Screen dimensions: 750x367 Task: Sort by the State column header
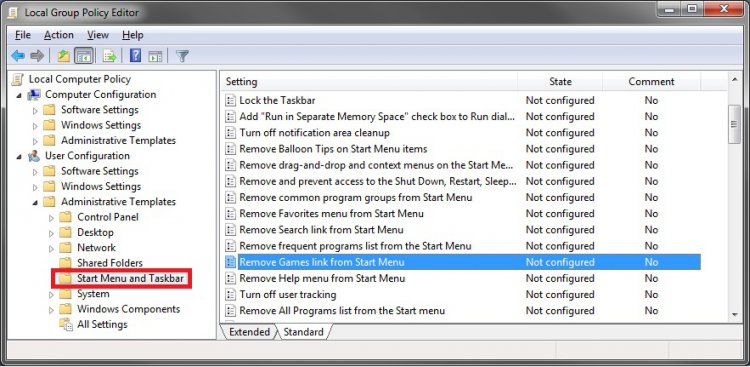pyautogui.click(x=560, y=82)
